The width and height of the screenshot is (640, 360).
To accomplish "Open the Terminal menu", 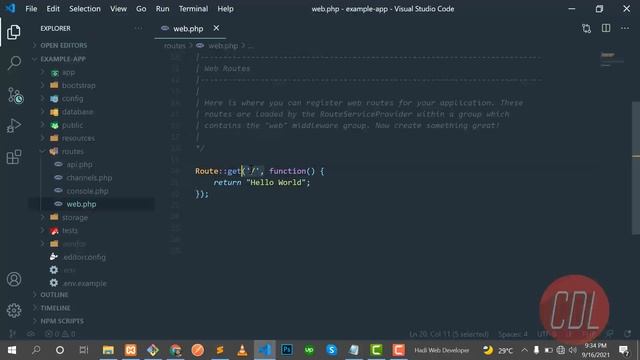I will tap(193, 9).
